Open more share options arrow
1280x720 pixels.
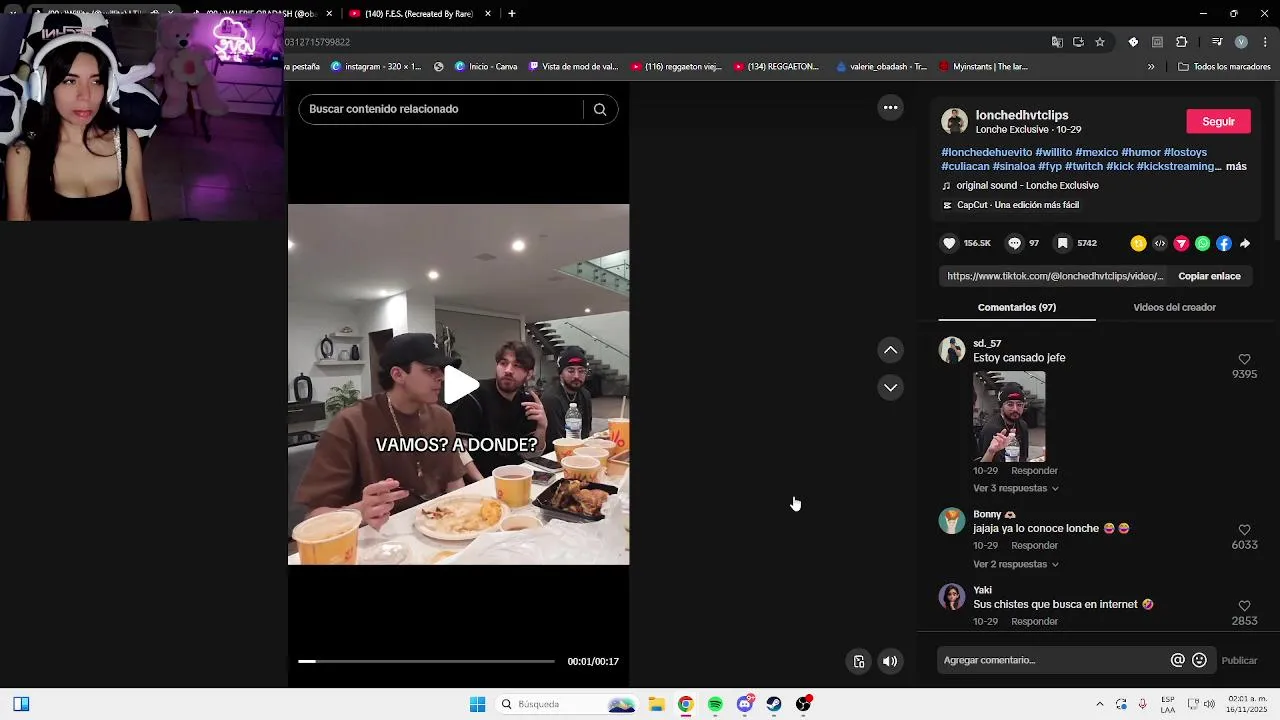pos(1245,243)
